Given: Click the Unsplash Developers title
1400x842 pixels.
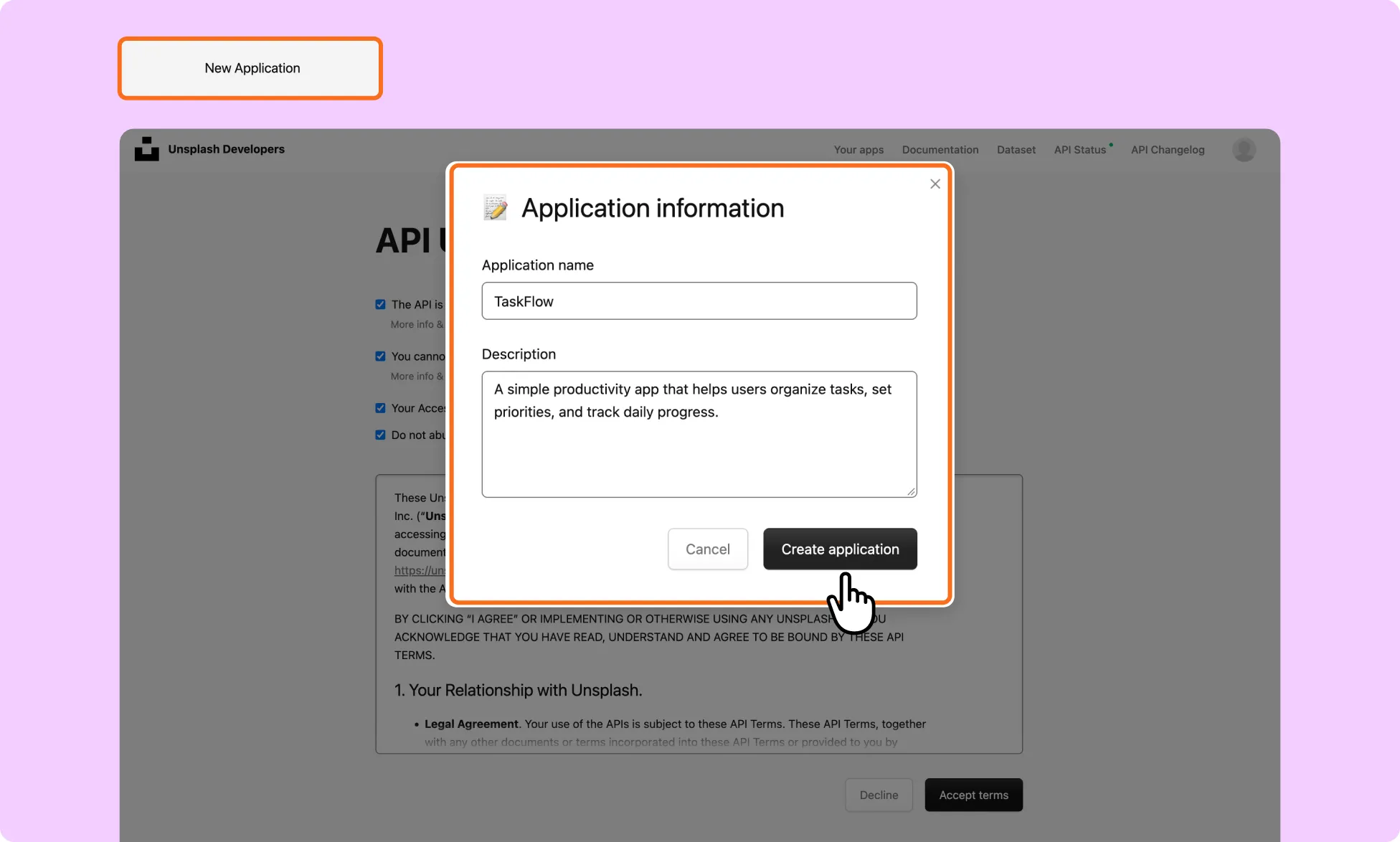Looking at the screenshot, I should (x=226, y=149).
